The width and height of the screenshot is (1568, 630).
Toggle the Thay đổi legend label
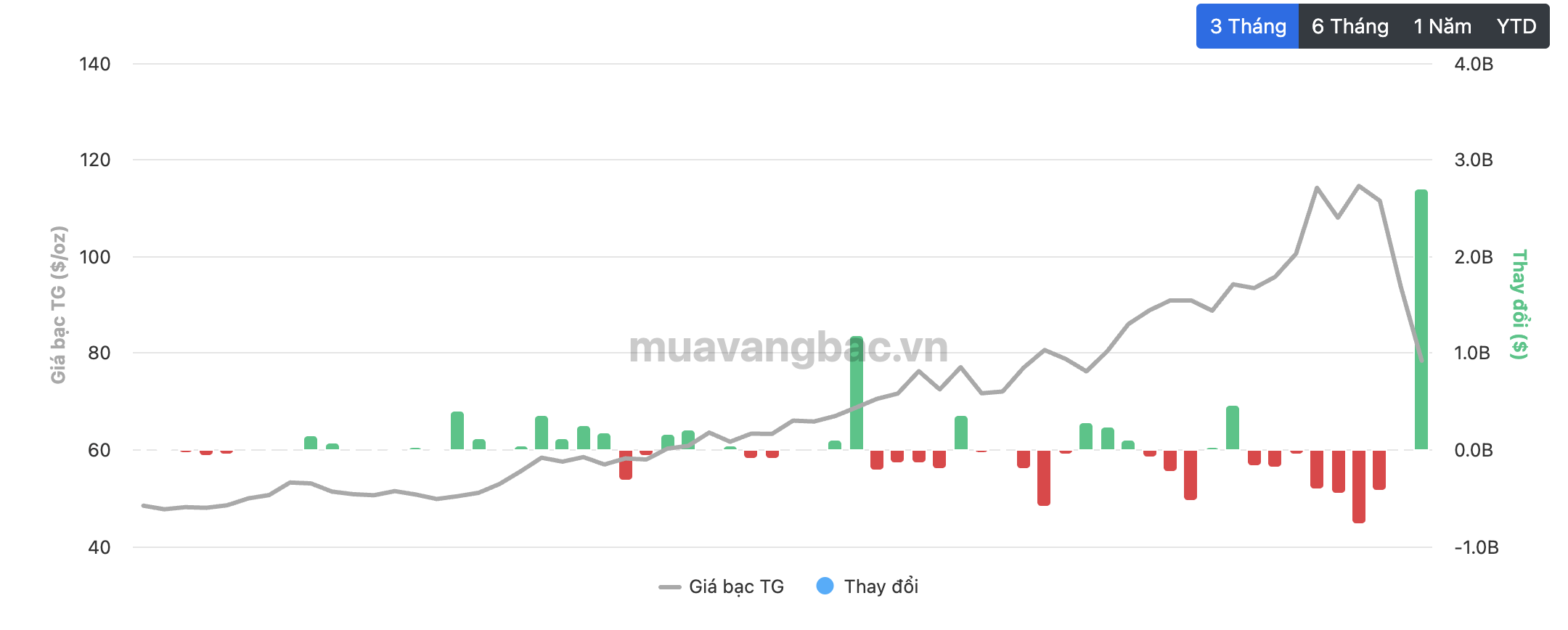point(881,586)
